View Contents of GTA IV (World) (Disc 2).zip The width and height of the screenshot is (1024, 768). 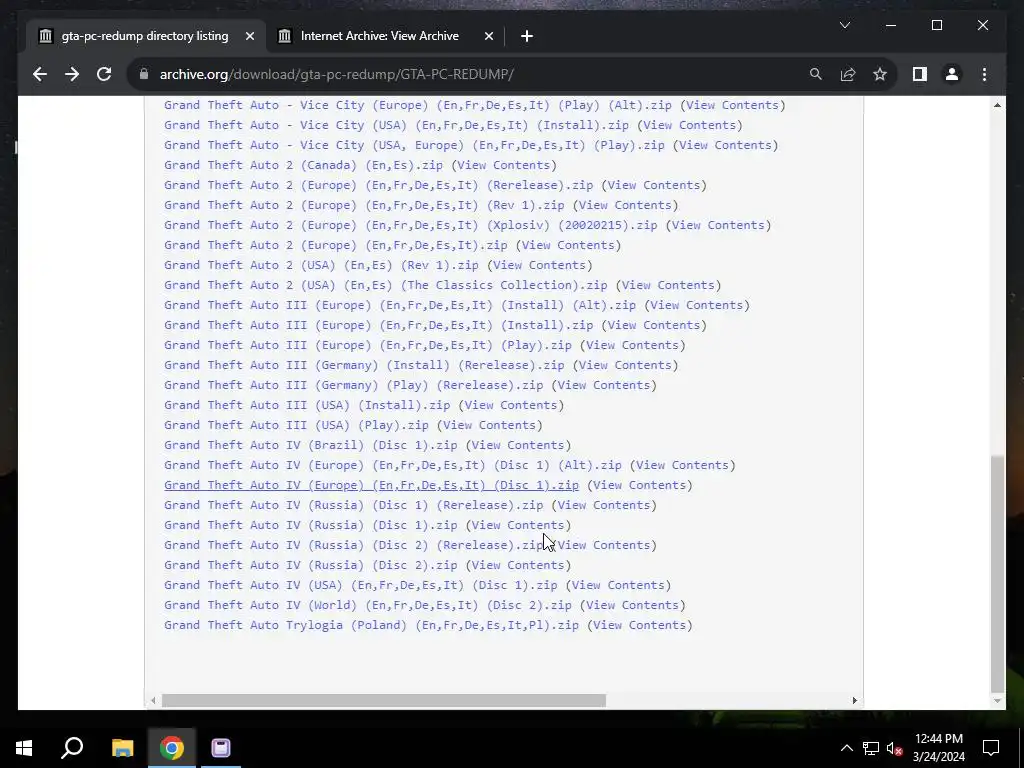pos(632,605)
